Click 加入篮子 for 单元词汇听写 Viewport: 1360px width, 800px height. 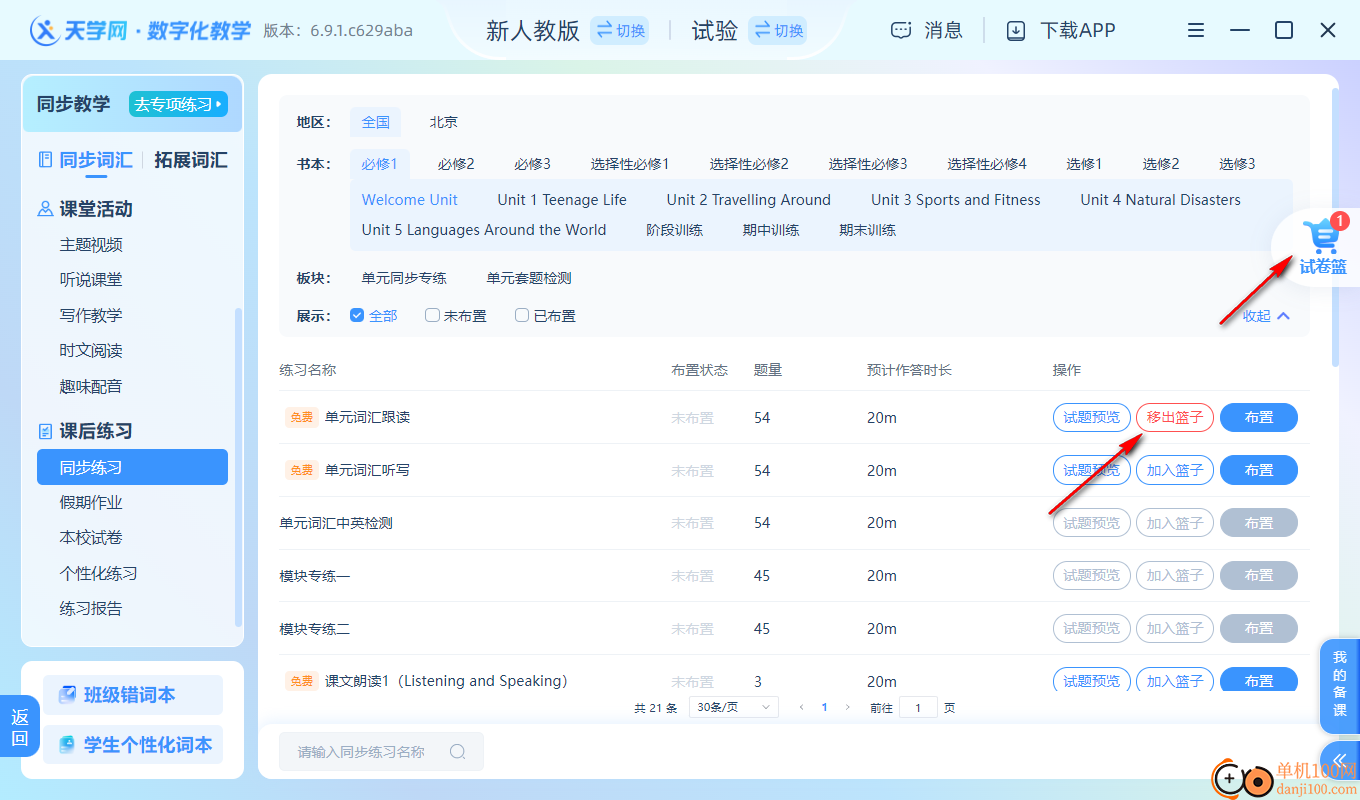pos(1175,470)
